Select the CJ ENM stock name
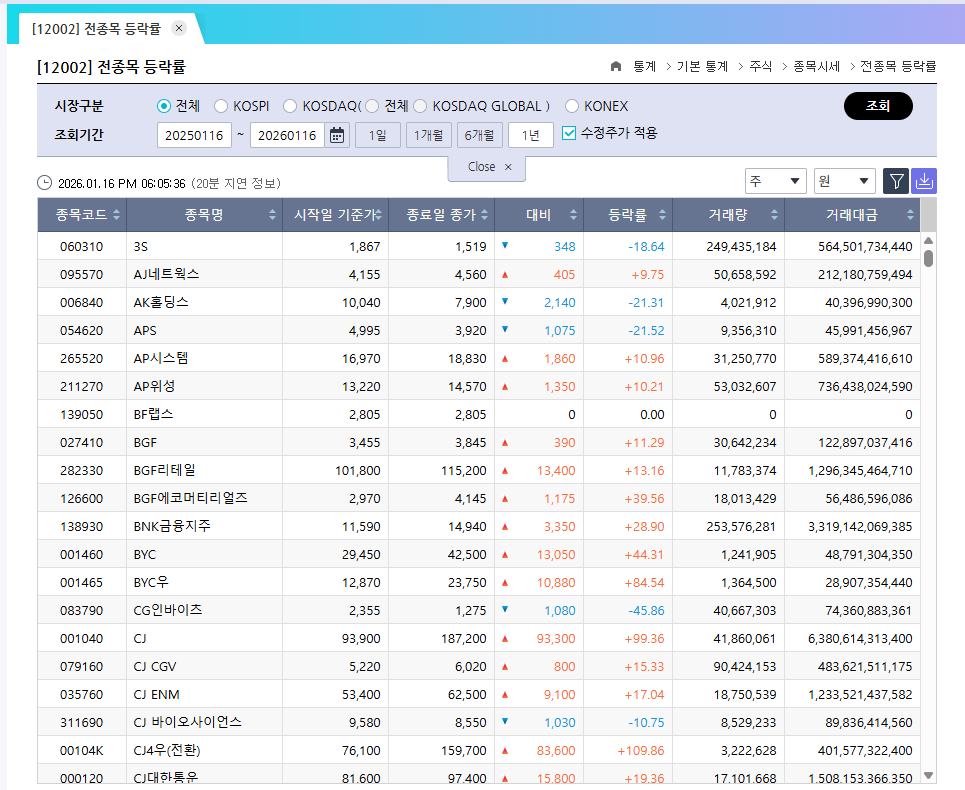The image size is (965, 790). pos(156,695)
